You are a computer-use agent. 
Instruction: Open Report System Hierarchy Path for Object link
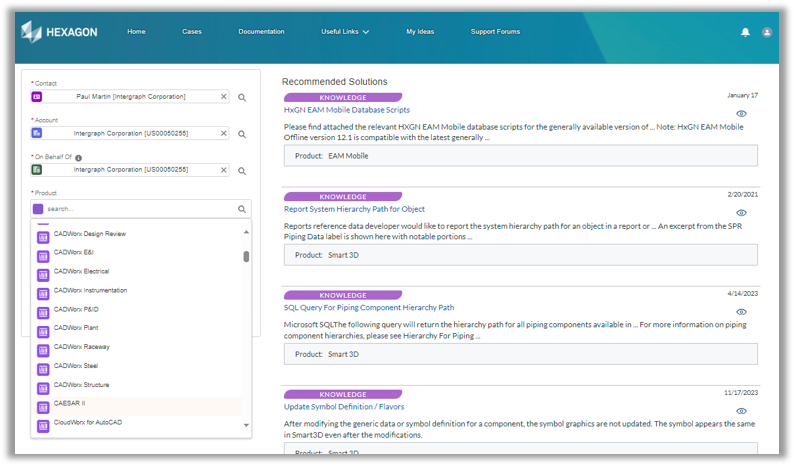tap(354, 209)
